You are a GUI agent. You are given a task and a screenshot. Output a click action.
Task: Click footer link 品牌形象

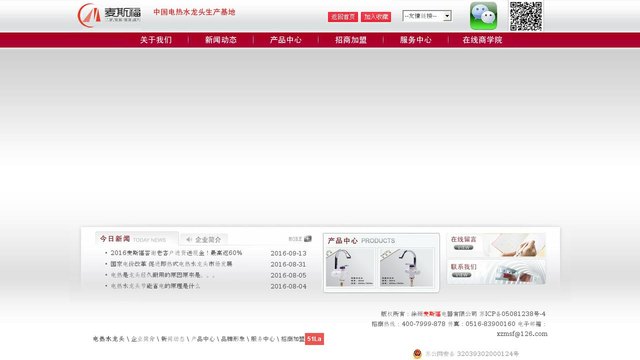[233, 339]
